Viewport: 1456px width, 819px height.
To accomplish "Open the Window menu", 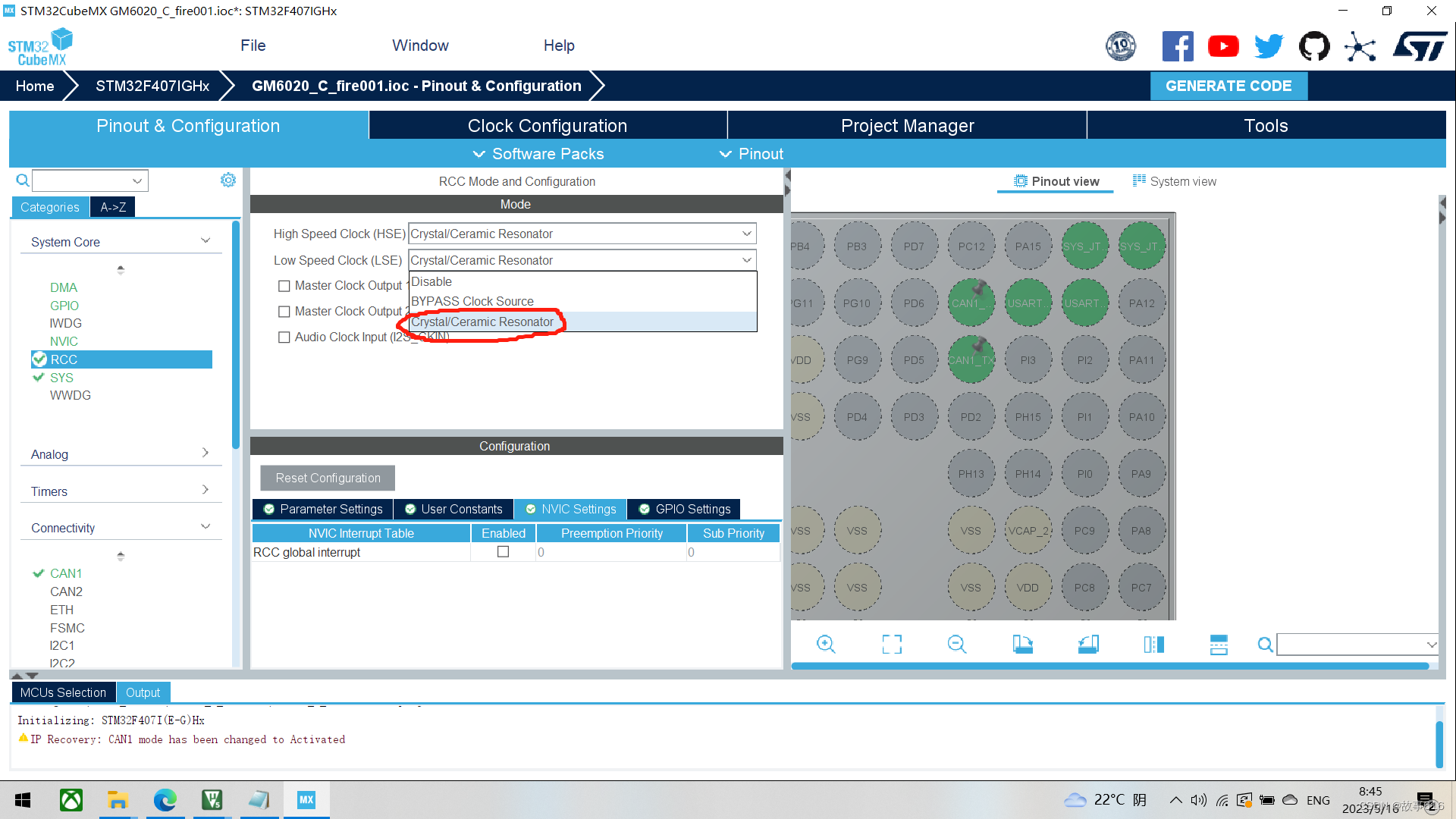I will pos(420,45).
